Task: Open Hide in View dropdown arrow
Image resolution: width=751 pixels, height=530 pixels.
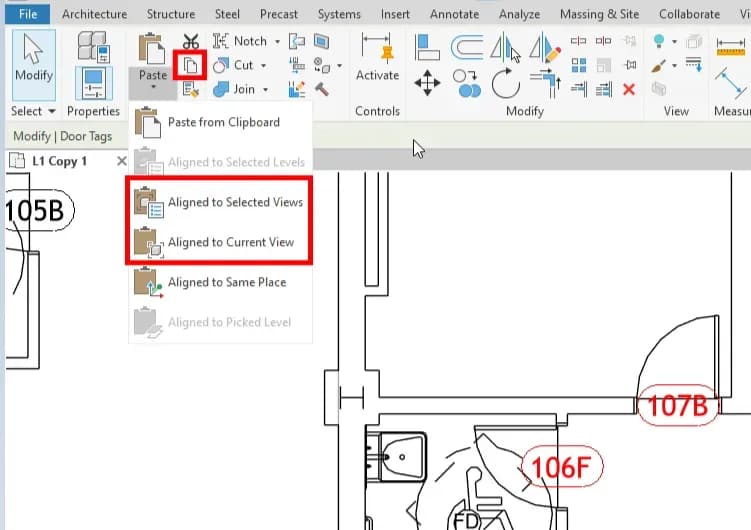Action: coord(674,42)
